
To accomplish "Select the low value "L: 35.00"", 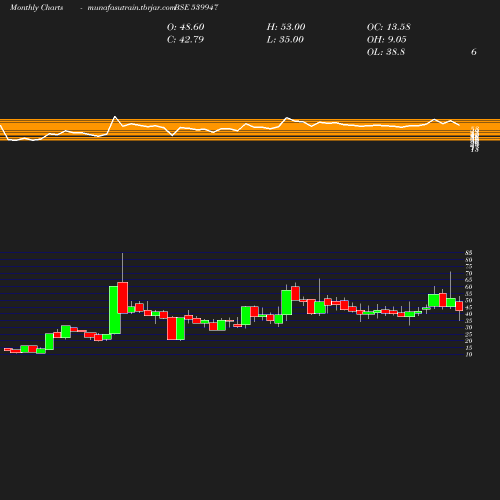I will [285, 40].
